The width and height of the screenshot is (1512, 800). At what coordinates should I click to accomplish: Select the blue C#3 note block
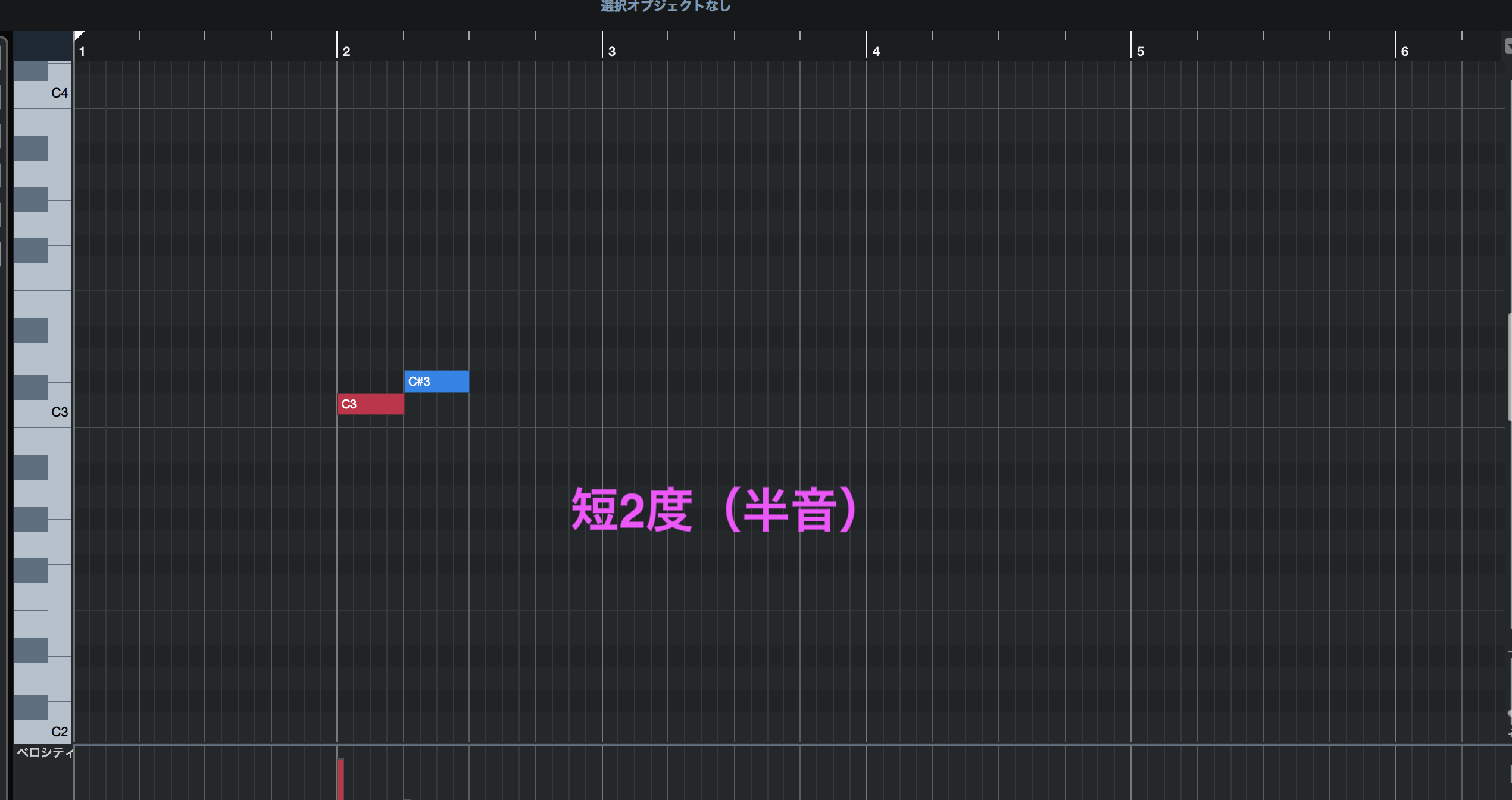coord(436,382)
